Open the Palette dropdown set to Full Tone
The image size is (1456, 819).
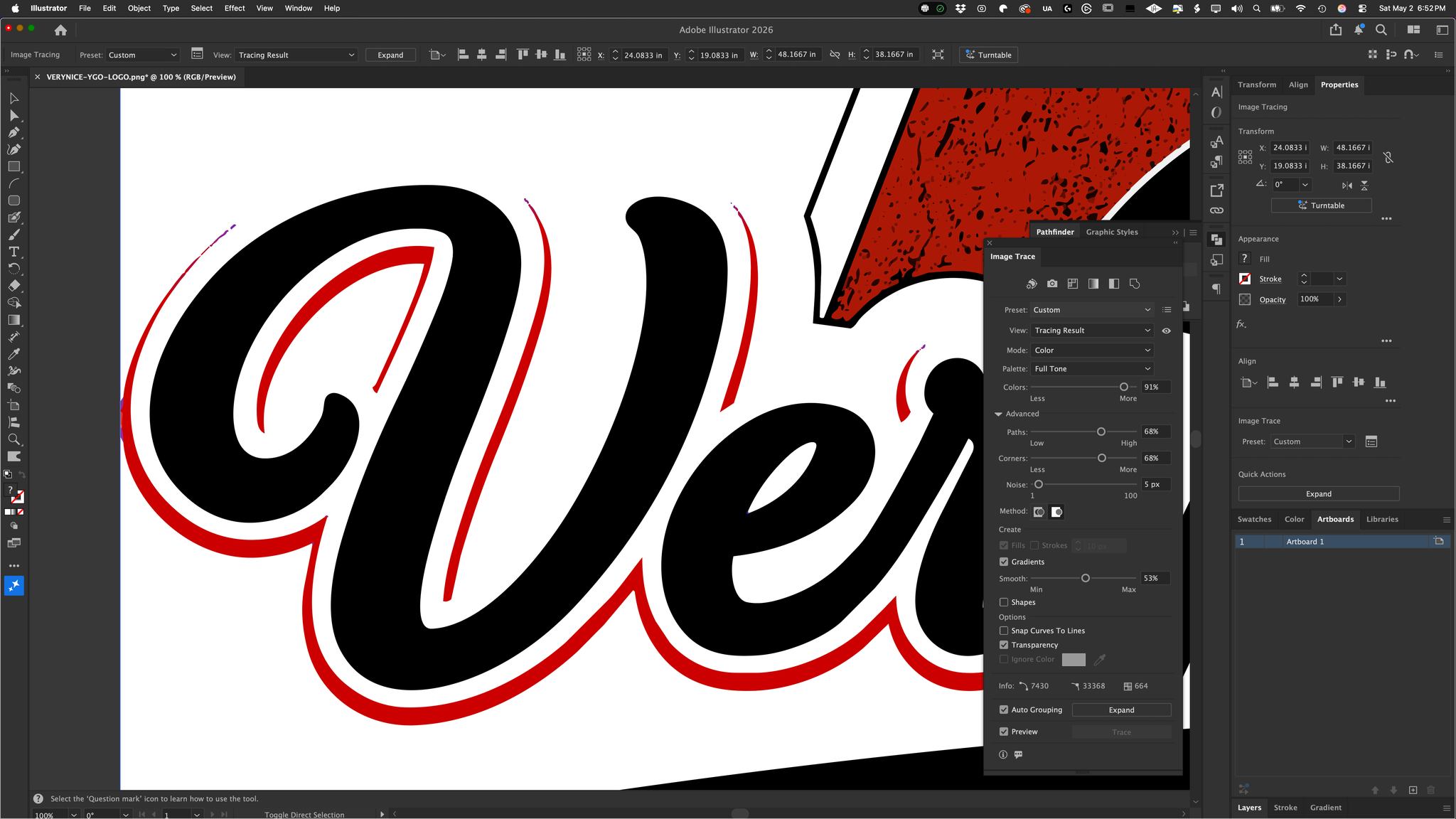1092,369
